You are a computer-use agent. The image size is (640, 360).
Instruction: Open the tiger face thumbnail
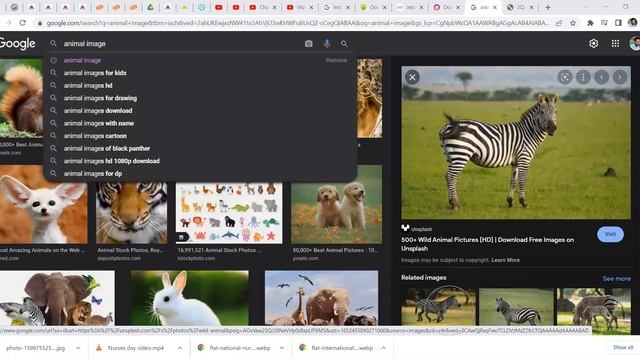tap(131, 213)
